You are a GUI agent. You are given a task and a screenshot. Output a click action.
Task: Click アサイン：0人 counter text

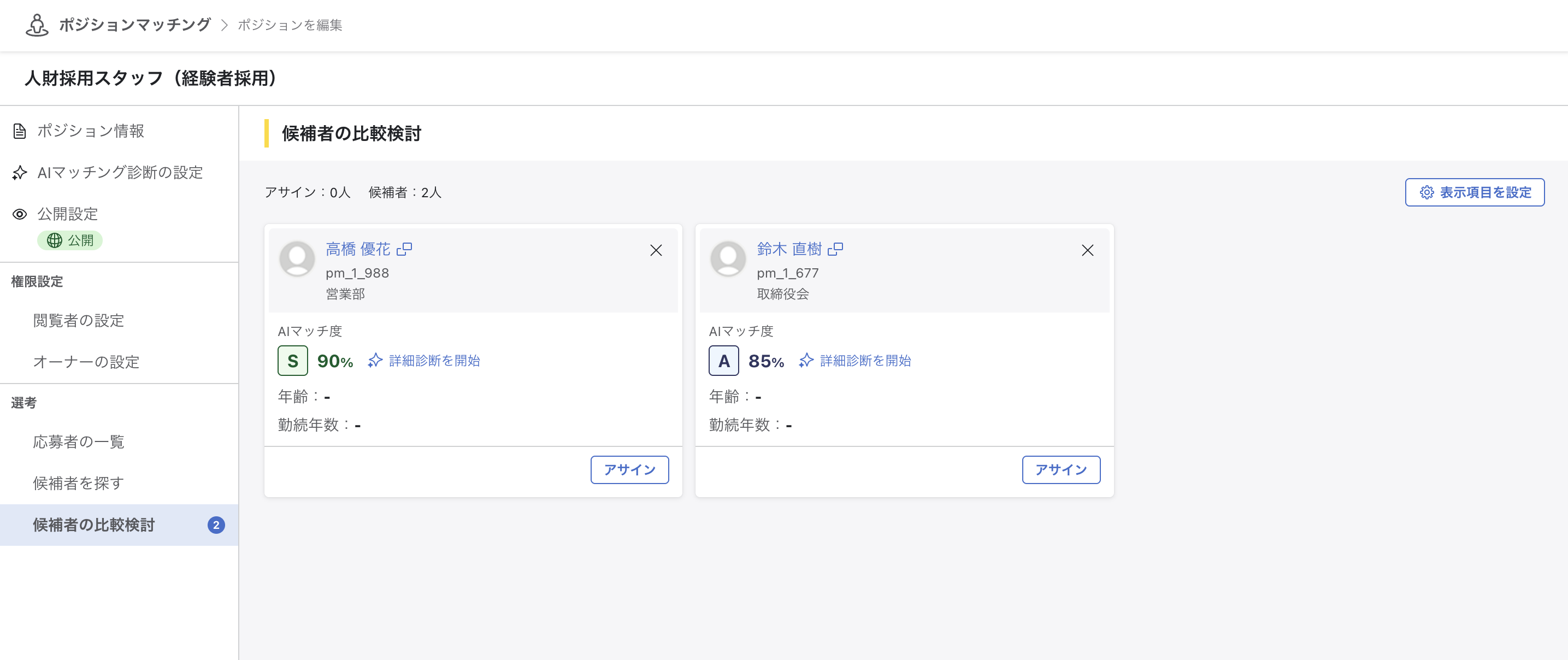click(x=308, y=192)
